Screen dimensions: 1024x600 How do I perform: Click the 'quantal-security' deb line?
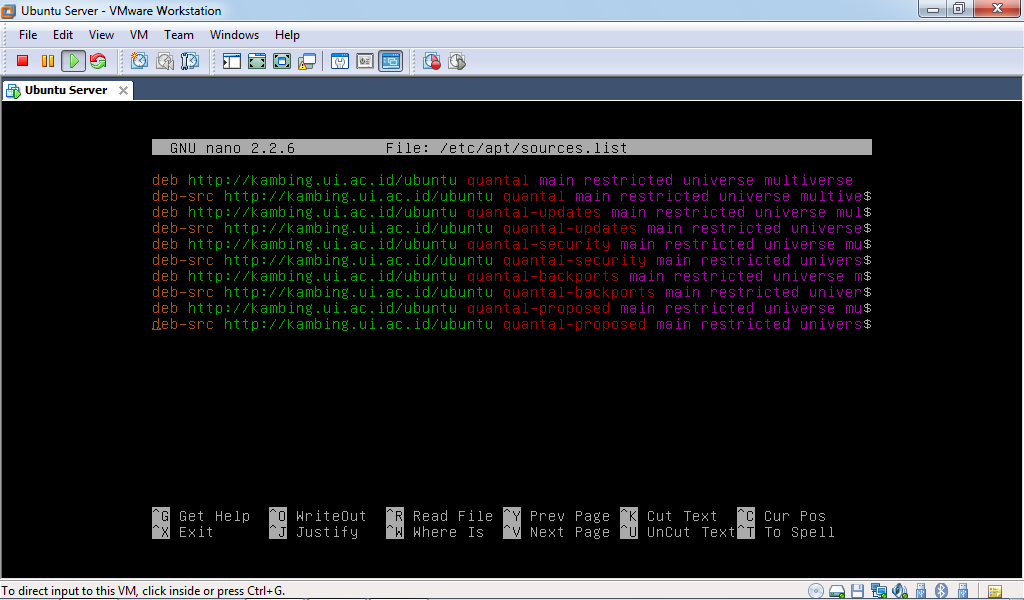click(511, 244)
